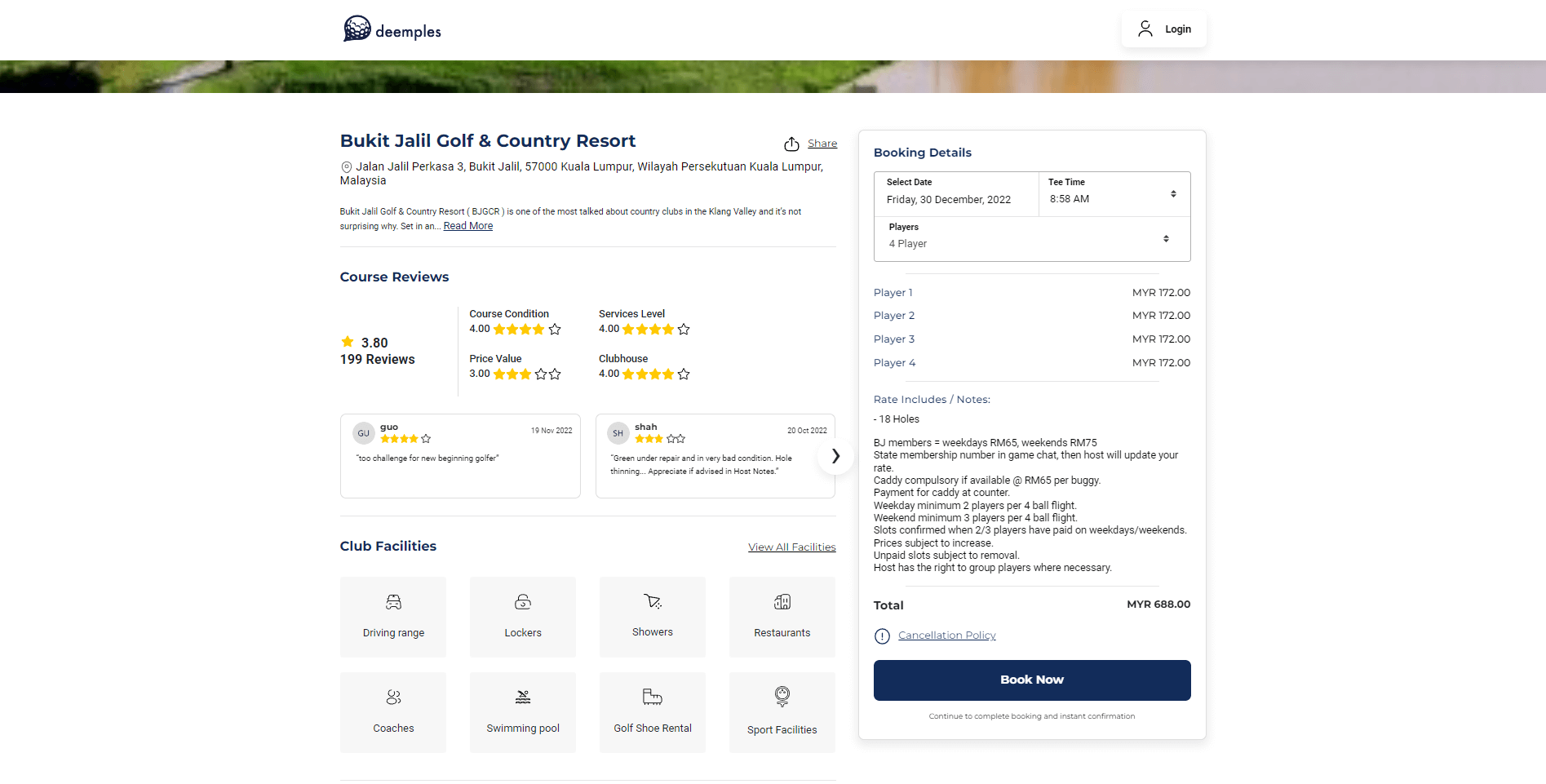Click the share upload icon

791,144
